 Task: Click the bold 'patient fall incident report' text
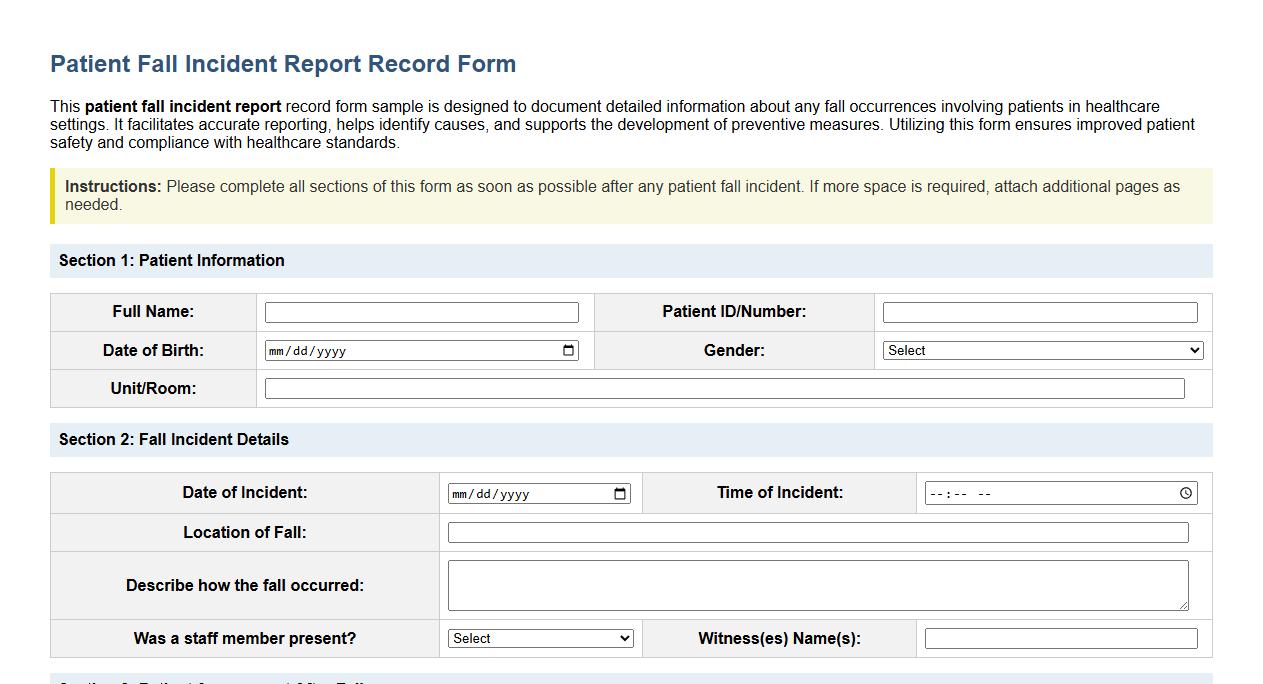tap(185, 106)
